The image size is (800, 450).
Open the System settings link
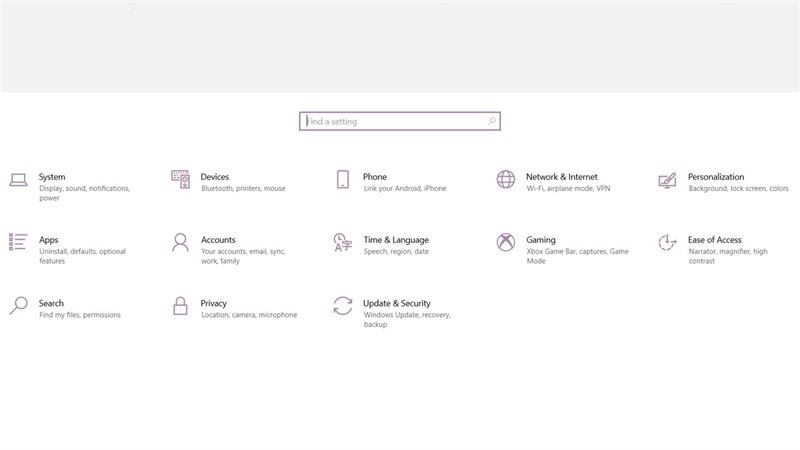tap(52, 177)
